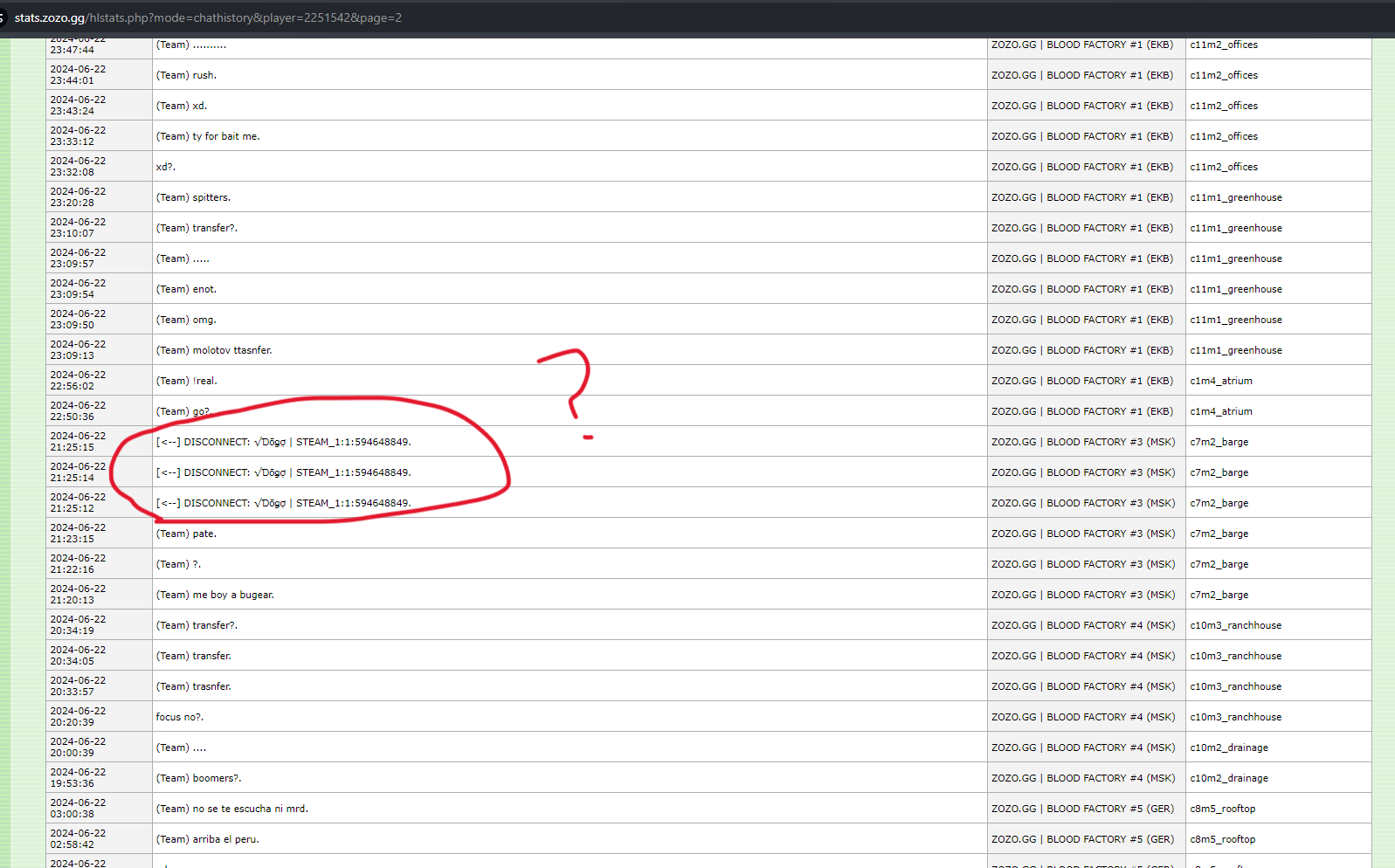Select the "(Team) boomers?." message
The width and height of the screenshot is (1395, 868).
(x=198, y=778)
